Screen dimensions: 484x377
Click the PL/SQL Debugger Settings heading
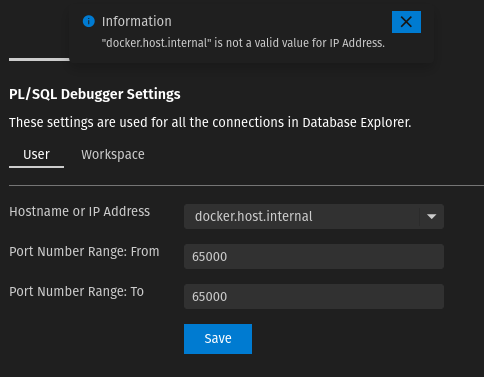[95, 94]
